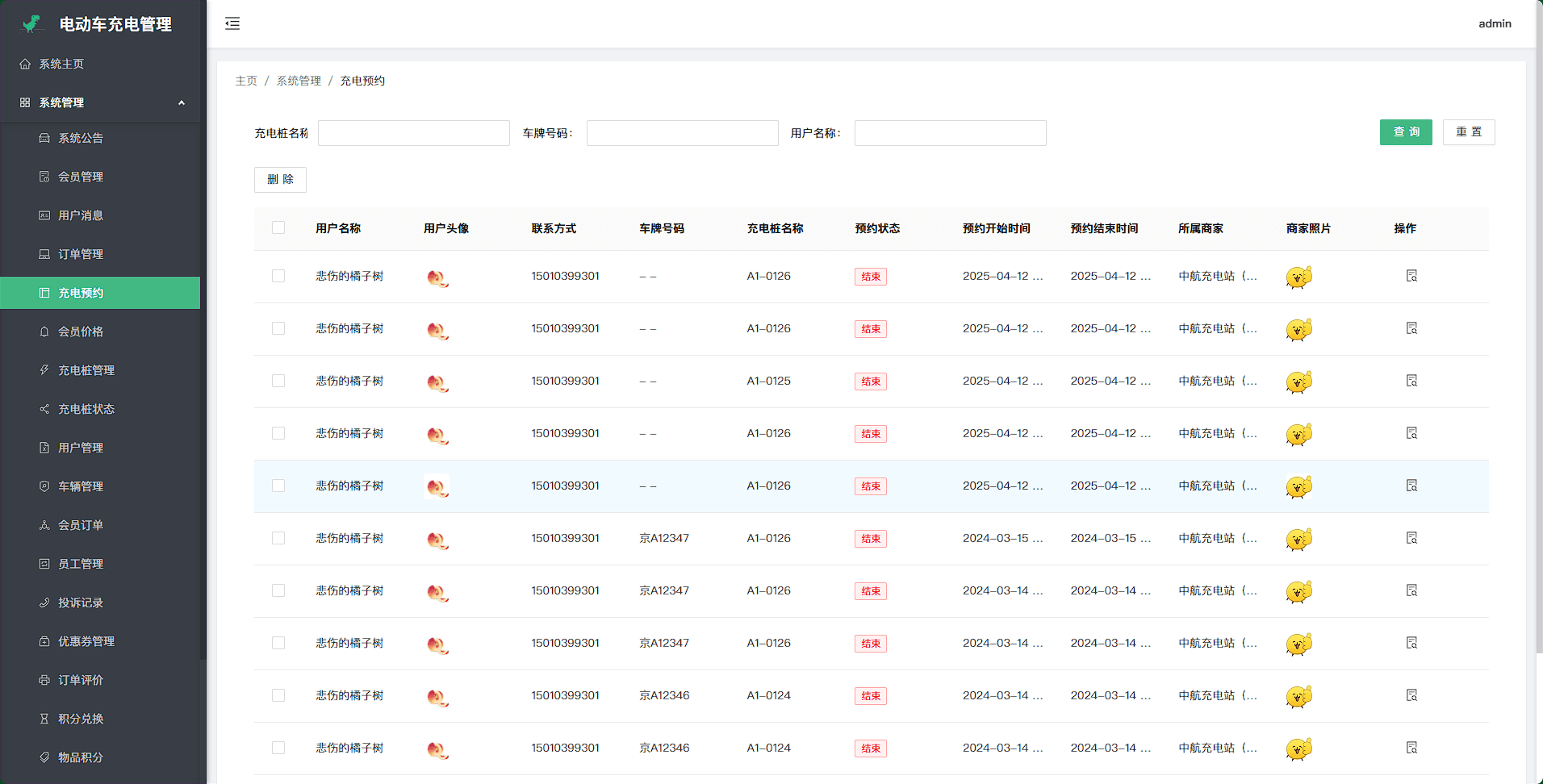Click the green 查询 button
The width and height of the screenshot is (1543, 784).
[1406, 132]
